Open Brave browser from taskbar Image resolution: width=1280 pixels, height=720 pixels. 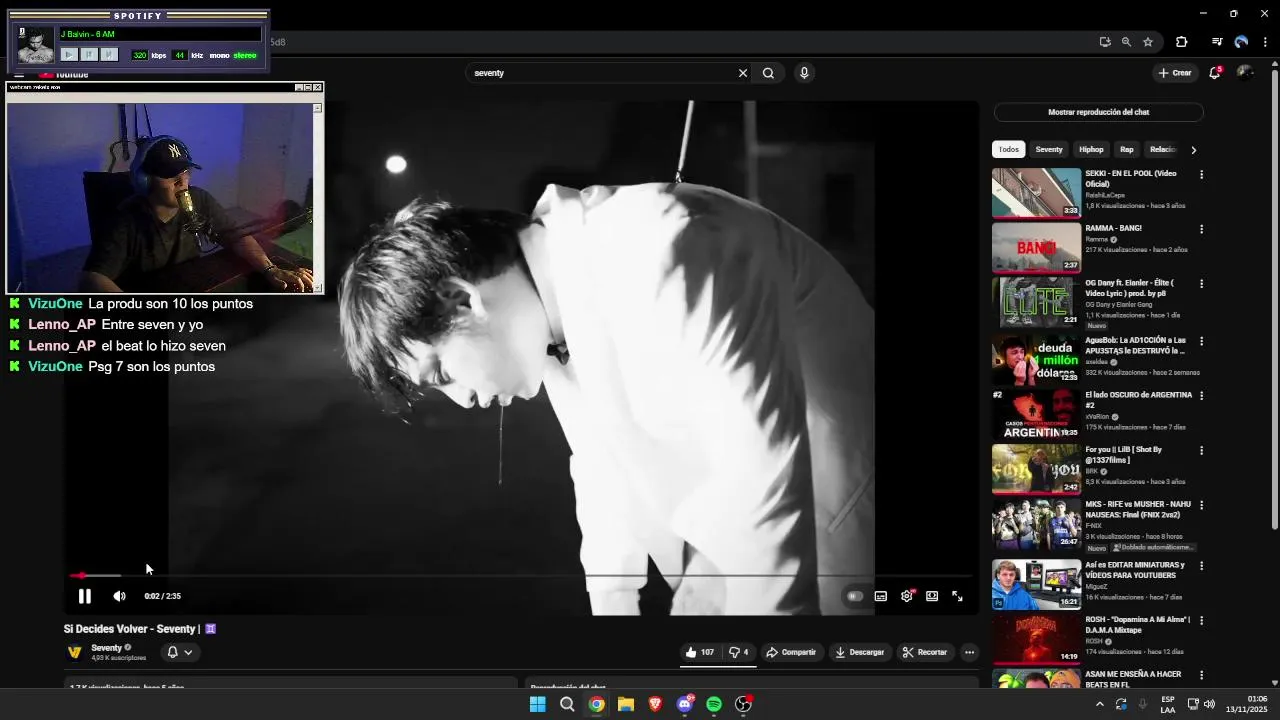point(655,704)
